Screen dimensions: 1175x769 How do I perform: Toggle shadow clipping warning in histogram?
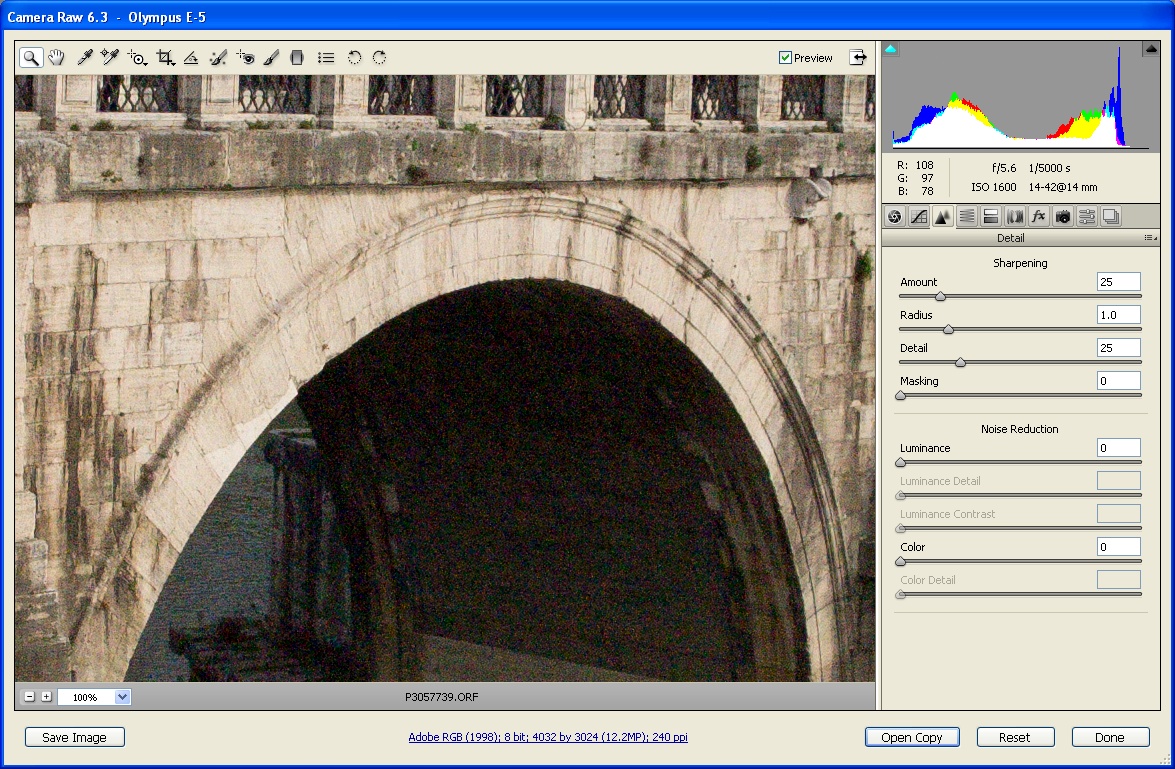[890, 49]
